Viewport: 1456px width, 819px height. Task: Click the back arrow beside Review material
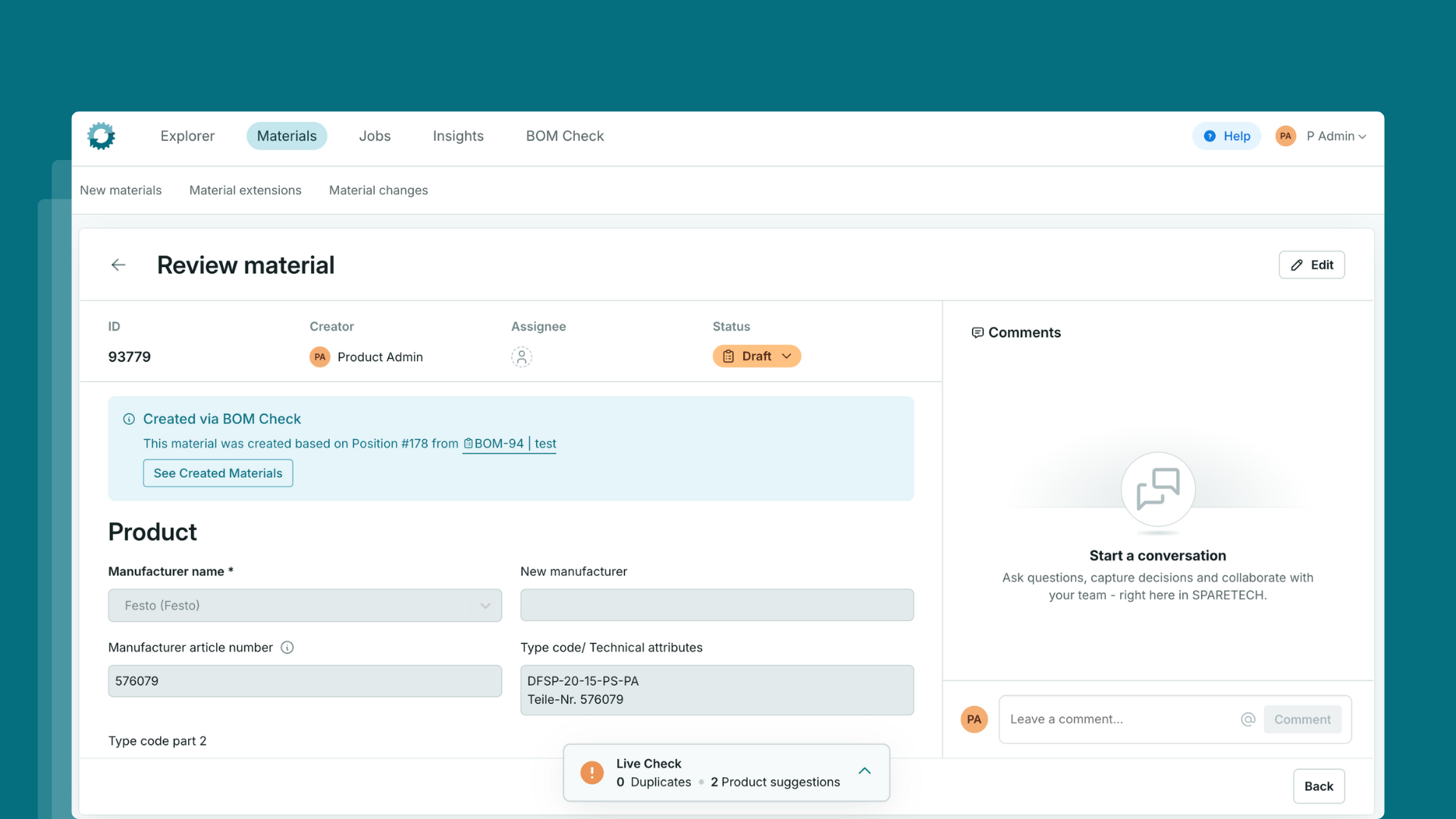(118, 265)
